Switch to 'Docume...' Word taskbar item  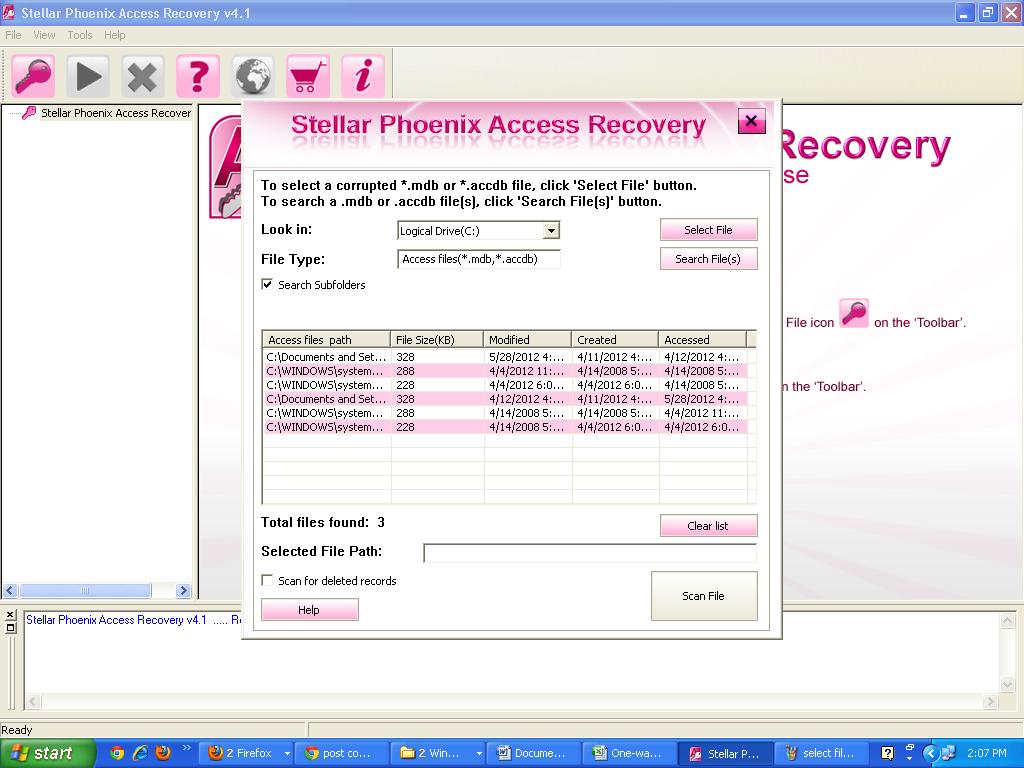(534, 754)
